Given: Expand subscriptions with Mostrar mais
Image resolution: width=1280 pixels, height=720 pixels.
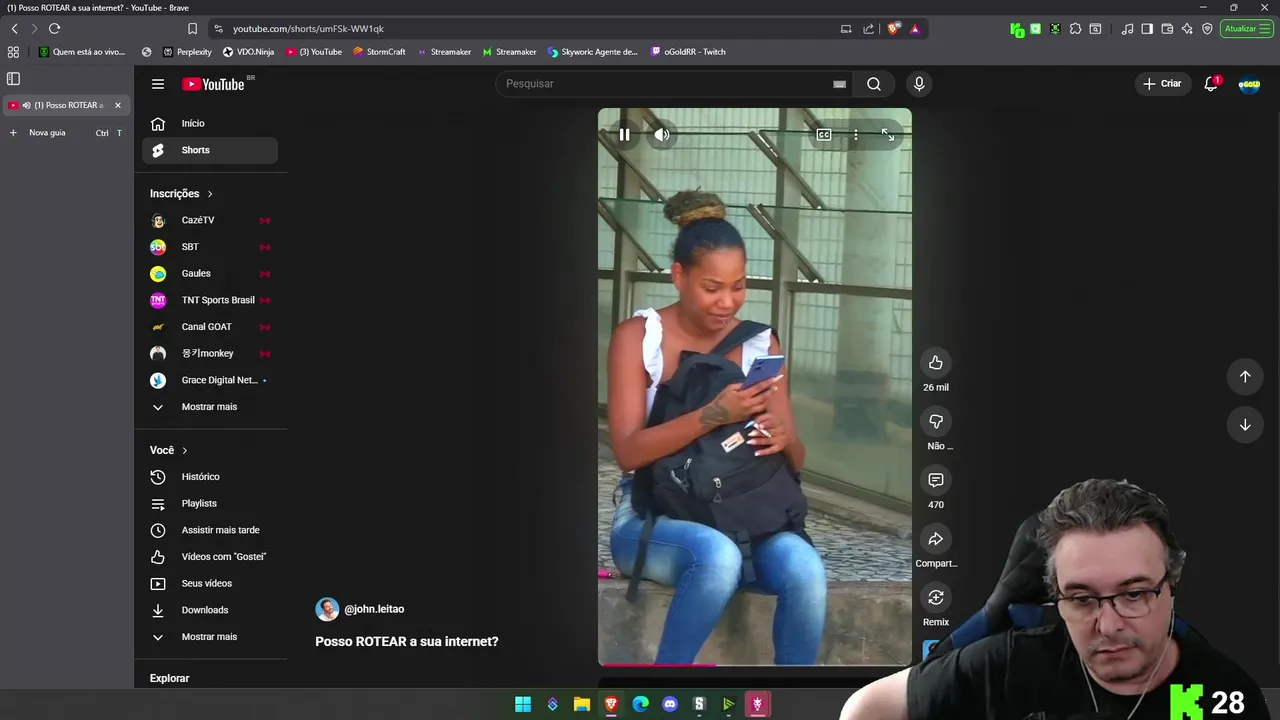Looking at the screenshot, I should point(210,407).
